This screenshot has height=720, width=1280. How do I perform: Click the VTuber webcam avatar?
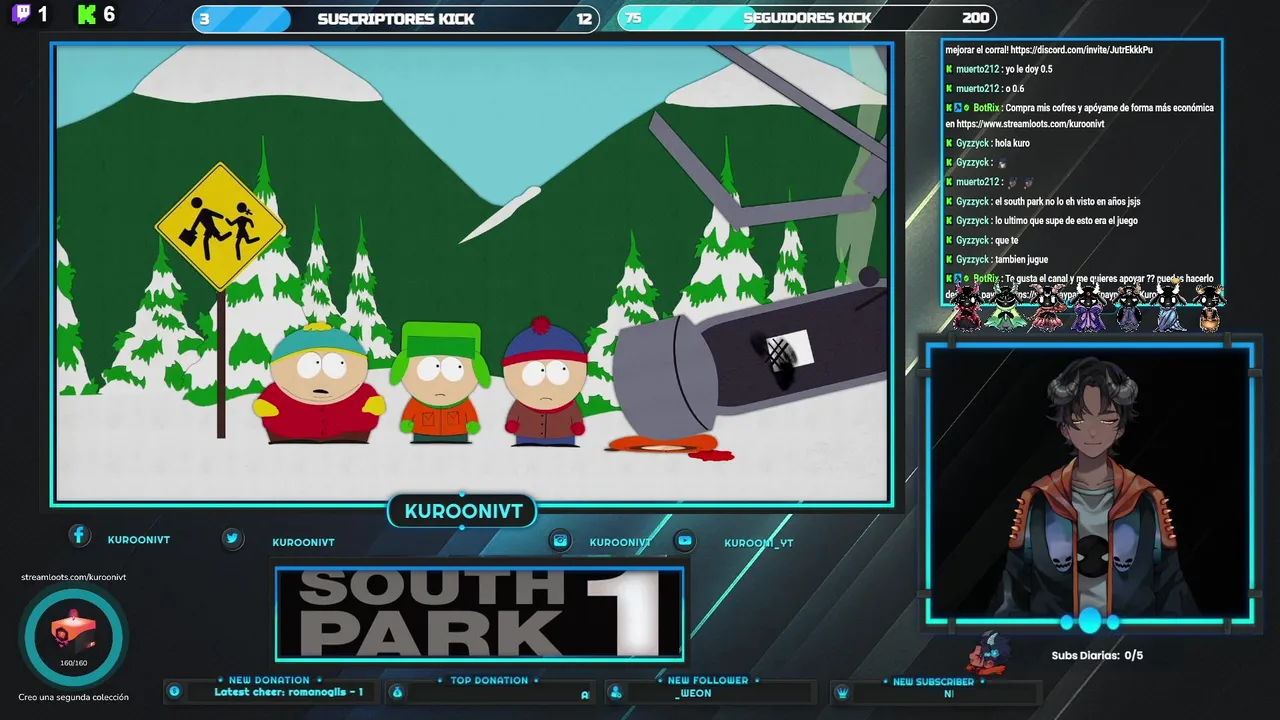click(1090, 484)
